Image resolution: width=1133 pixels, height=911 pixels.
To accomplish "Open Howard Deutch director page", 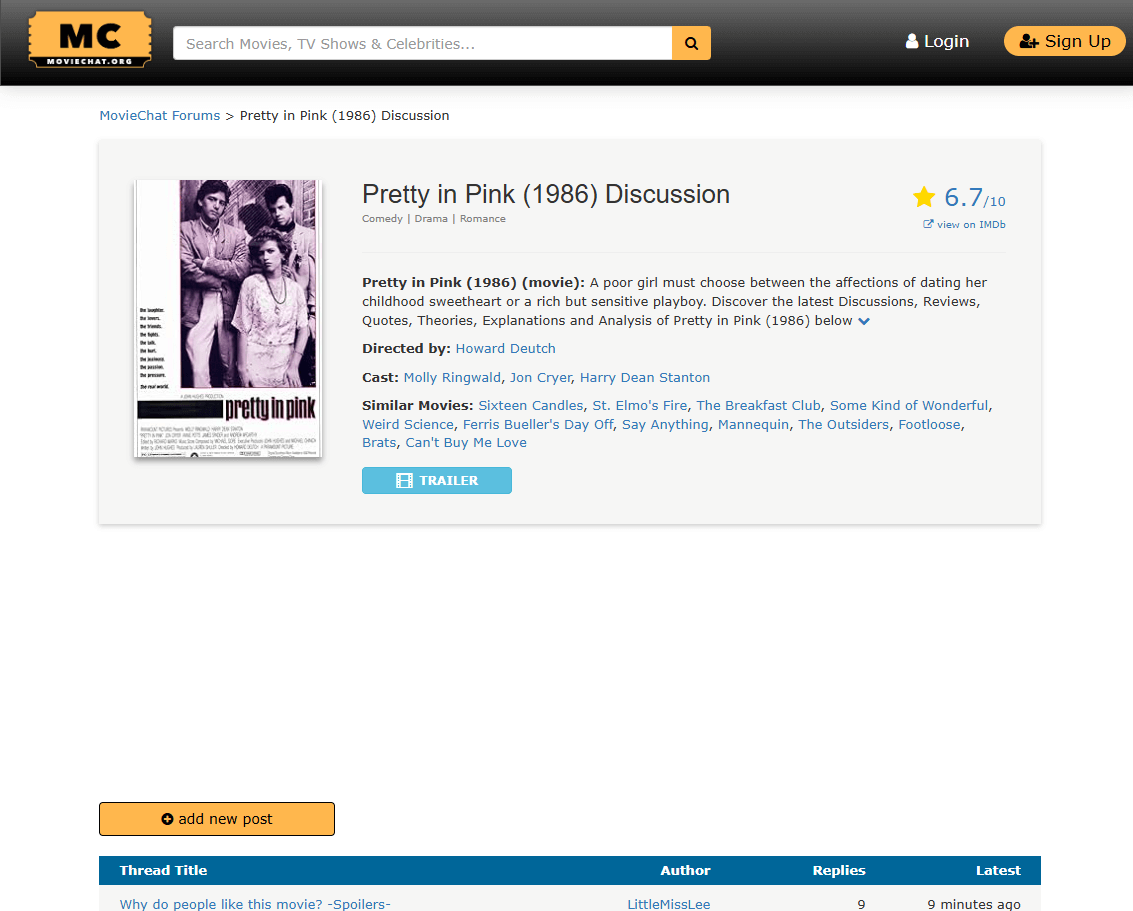I will tap(505, 348).
